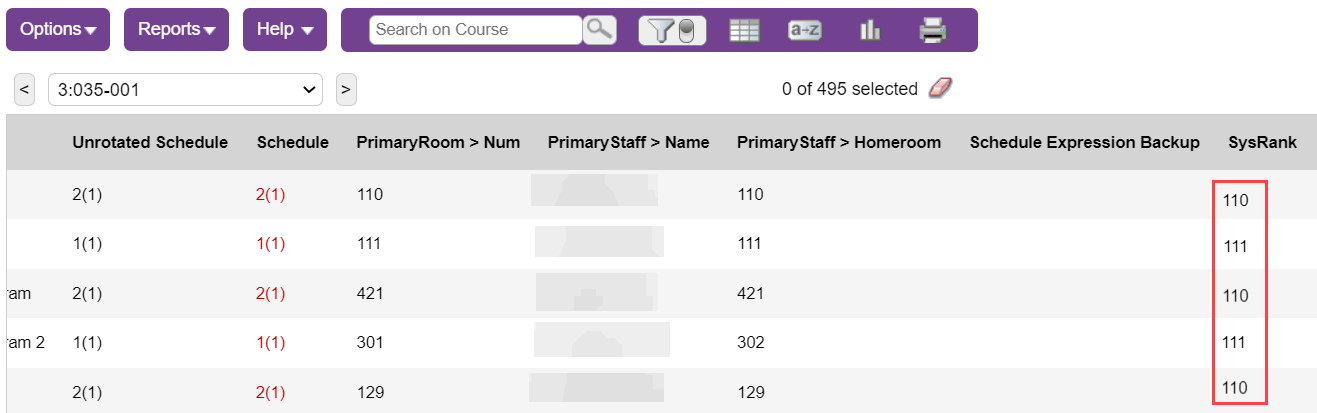Click the PrimaryRoom > Num column header
Screen dimensions: 1317x413
(x=438, y=142)
